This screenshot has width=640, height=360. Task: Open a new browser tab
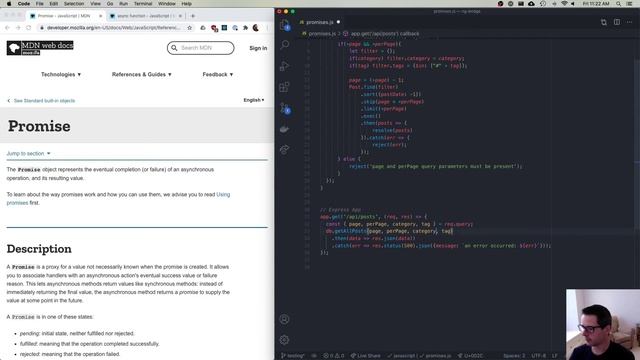(x=193, y=16)
